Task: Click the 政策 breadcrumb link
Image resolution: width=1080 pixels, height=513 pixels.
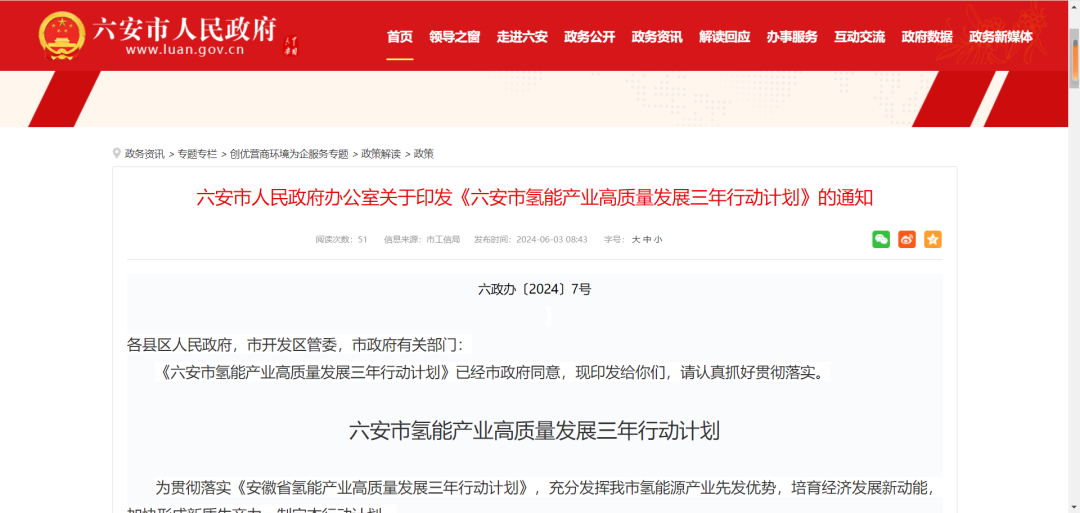Action: 424,154
